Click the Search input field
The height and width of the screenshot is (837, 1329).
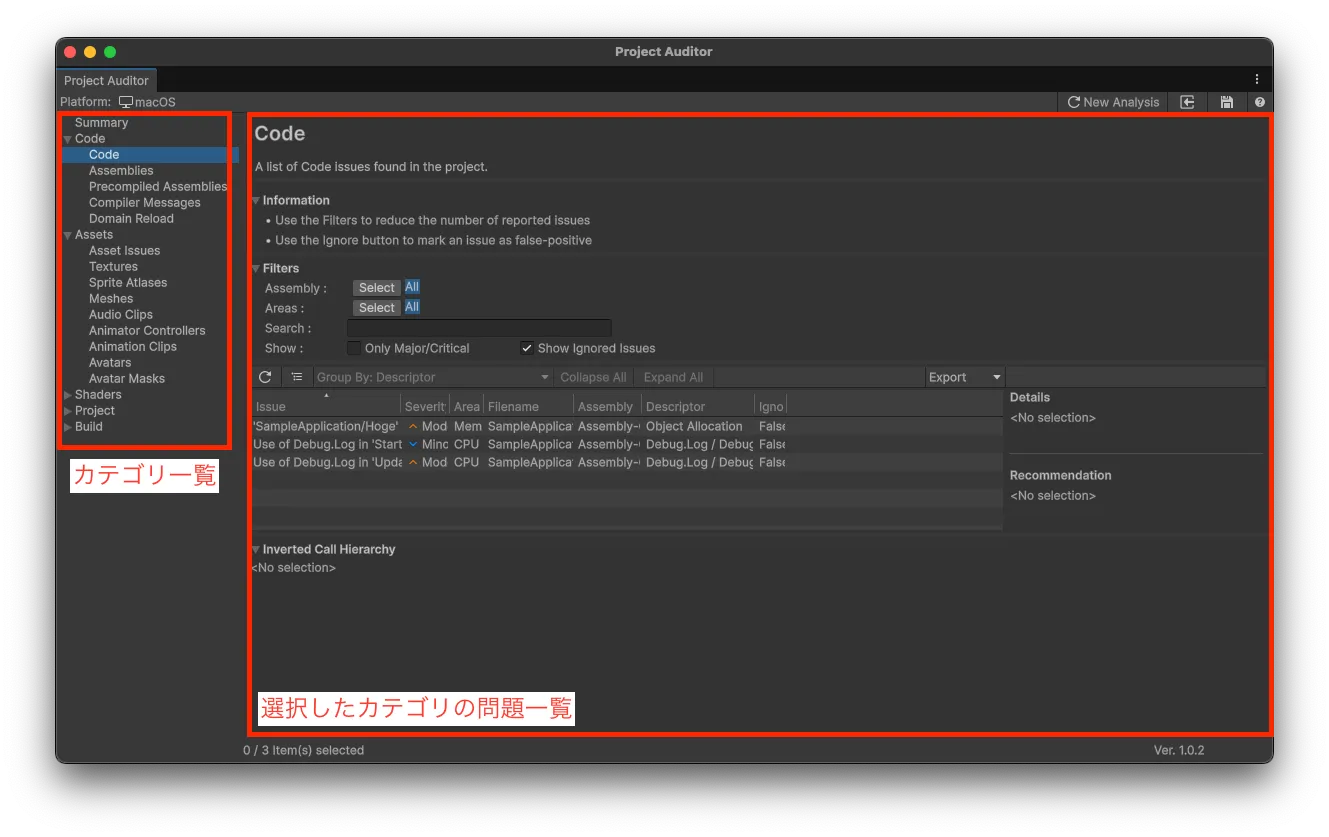pyautogui.click(x=478, y=328)
